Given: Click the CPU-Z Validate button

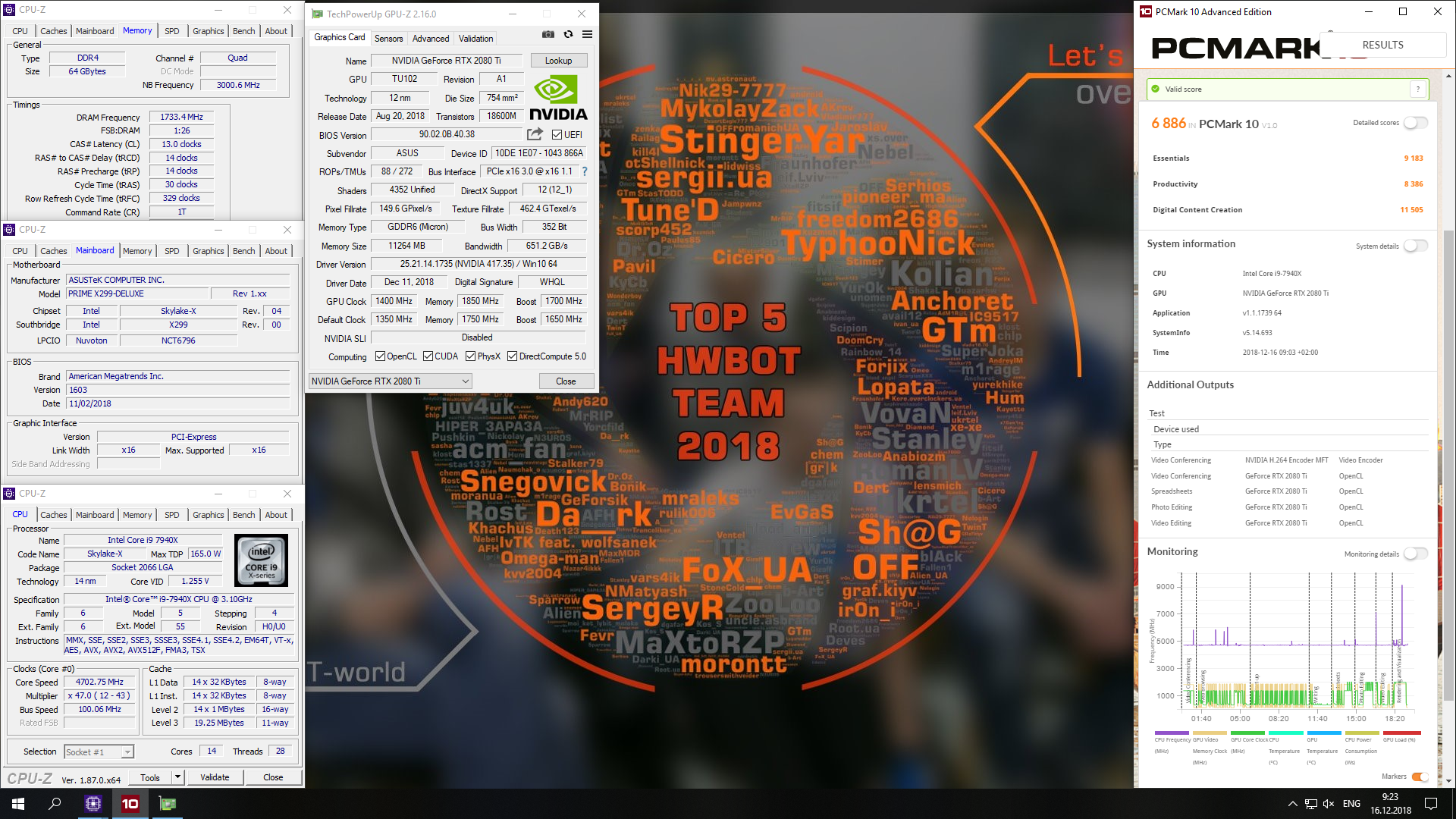Looking at the screenshot, I should [x=215, y=777].
